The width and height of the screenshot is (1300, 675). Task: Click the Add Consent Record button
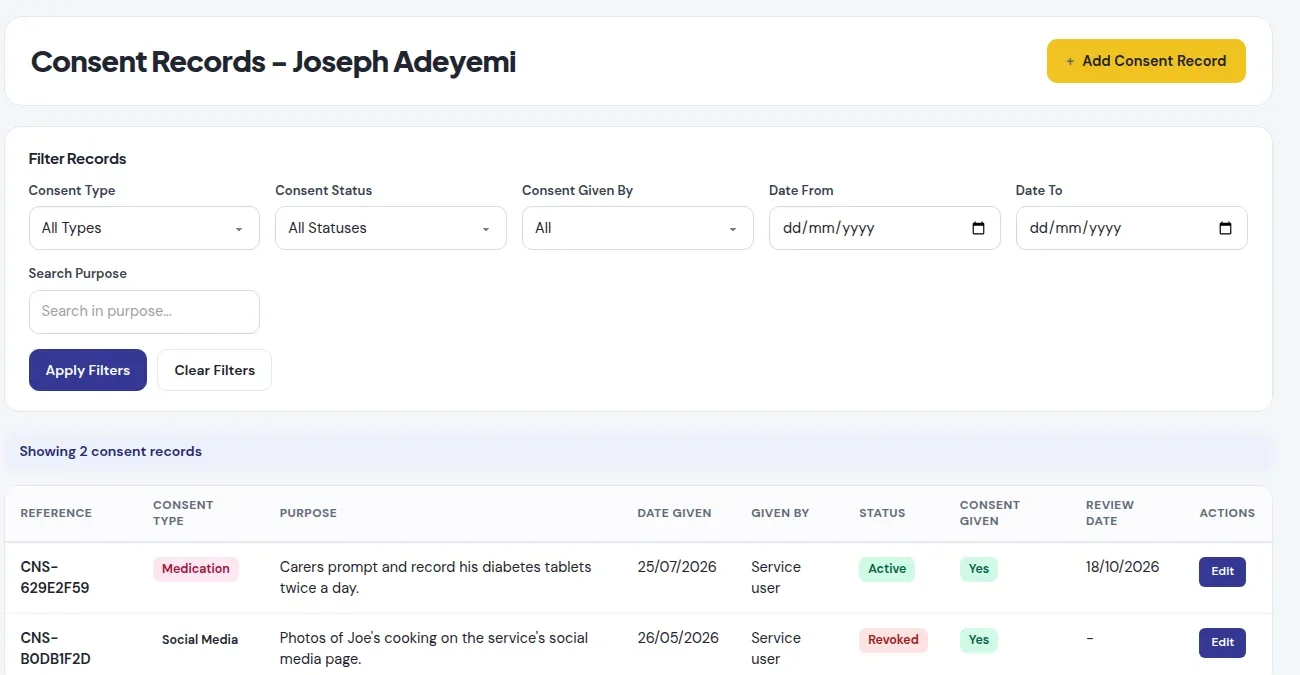(x=1146, y=61)
